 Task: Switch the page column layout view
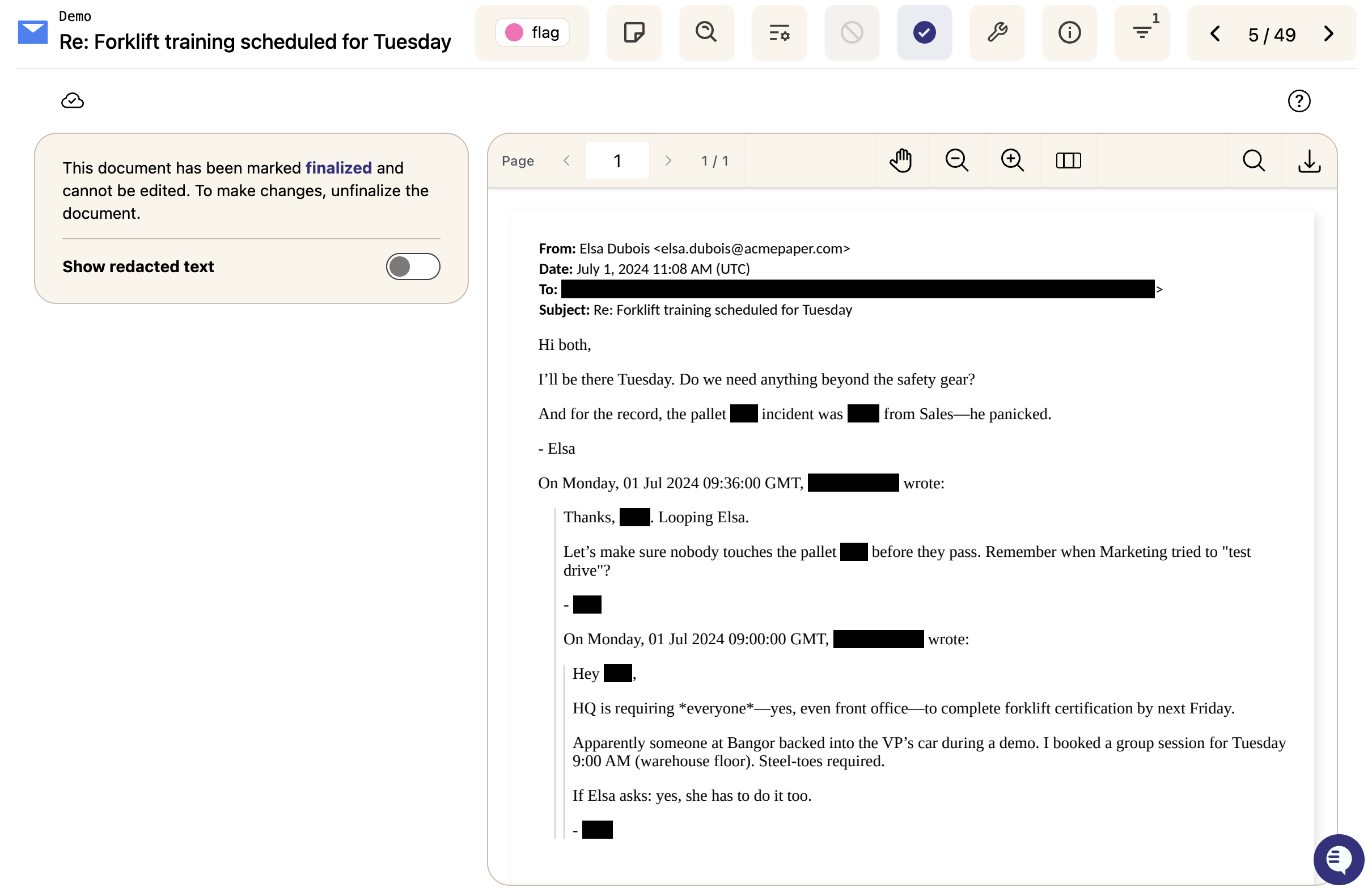click(x=1068, y=161)
